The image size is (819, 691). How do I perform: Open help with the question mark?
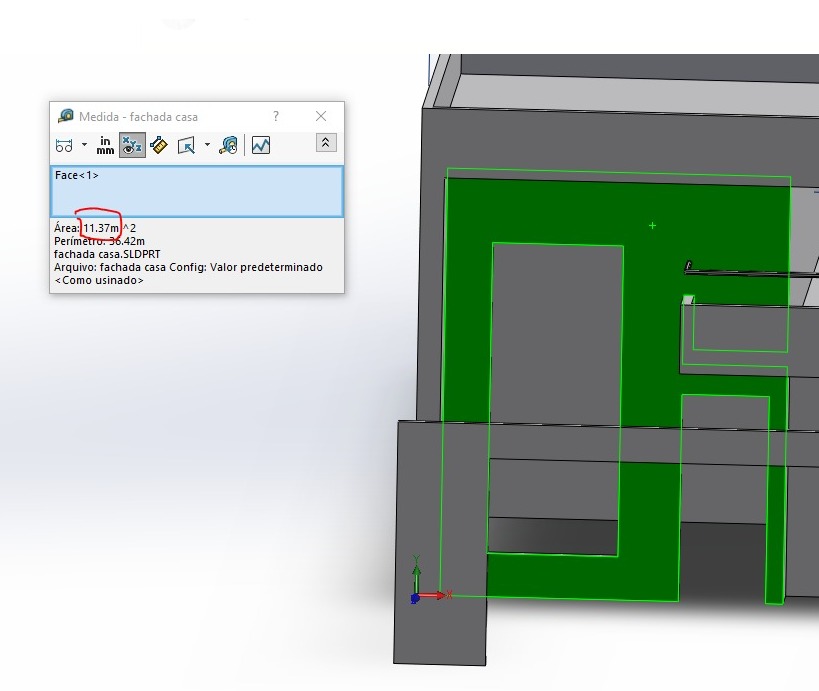(276, 116)
